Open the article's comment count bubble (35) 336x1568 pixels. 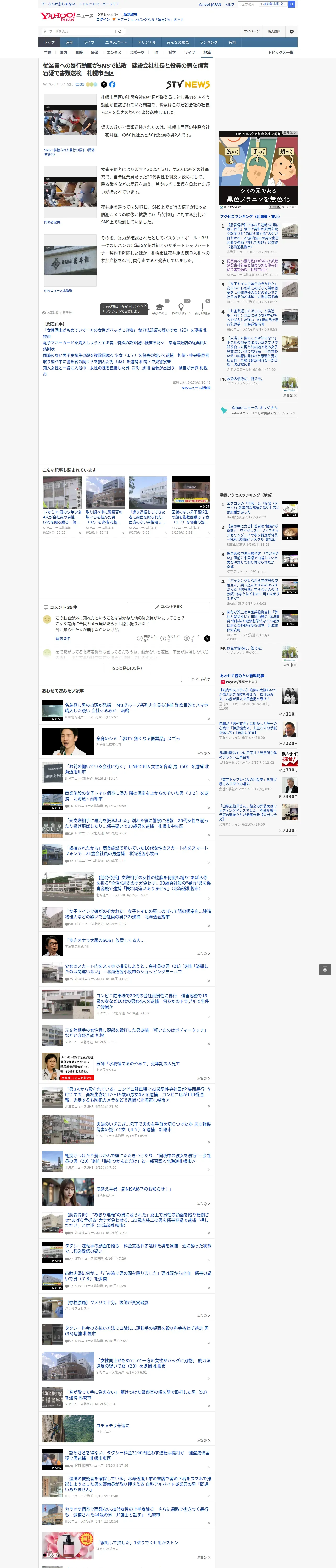80,85
